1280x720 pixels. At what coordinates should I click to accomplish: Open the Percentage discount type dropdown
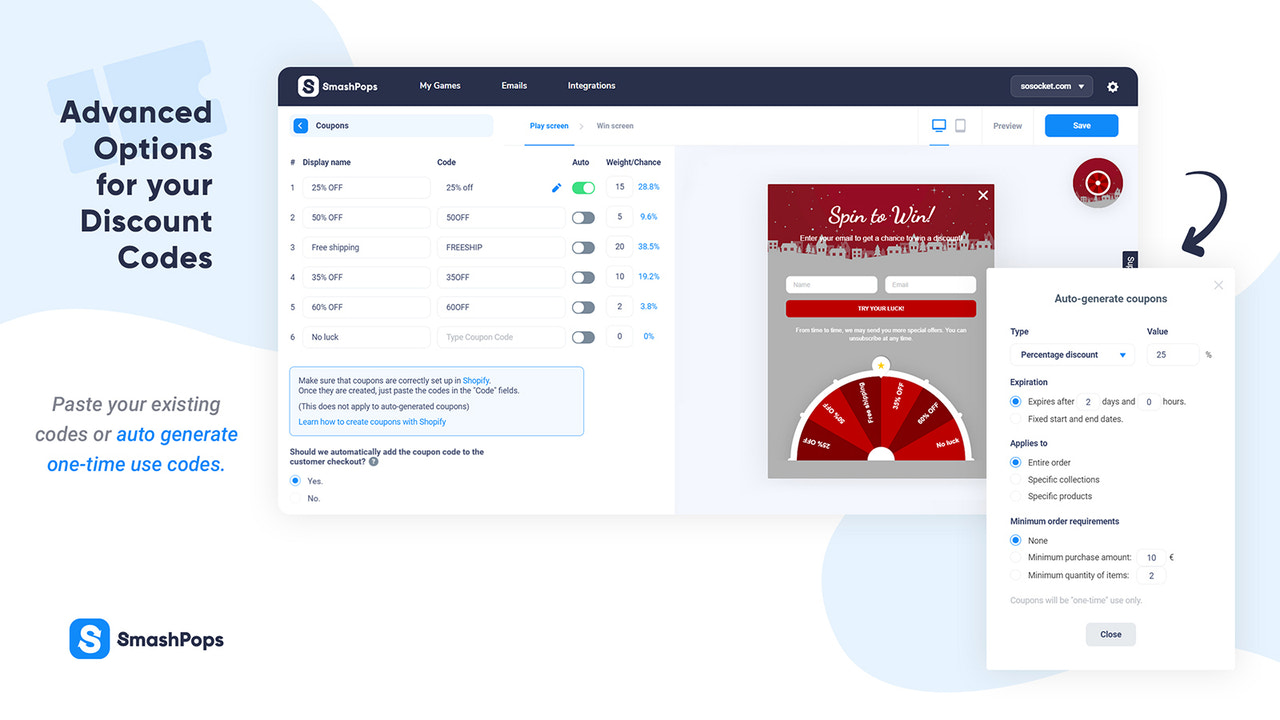[1071, 354]
